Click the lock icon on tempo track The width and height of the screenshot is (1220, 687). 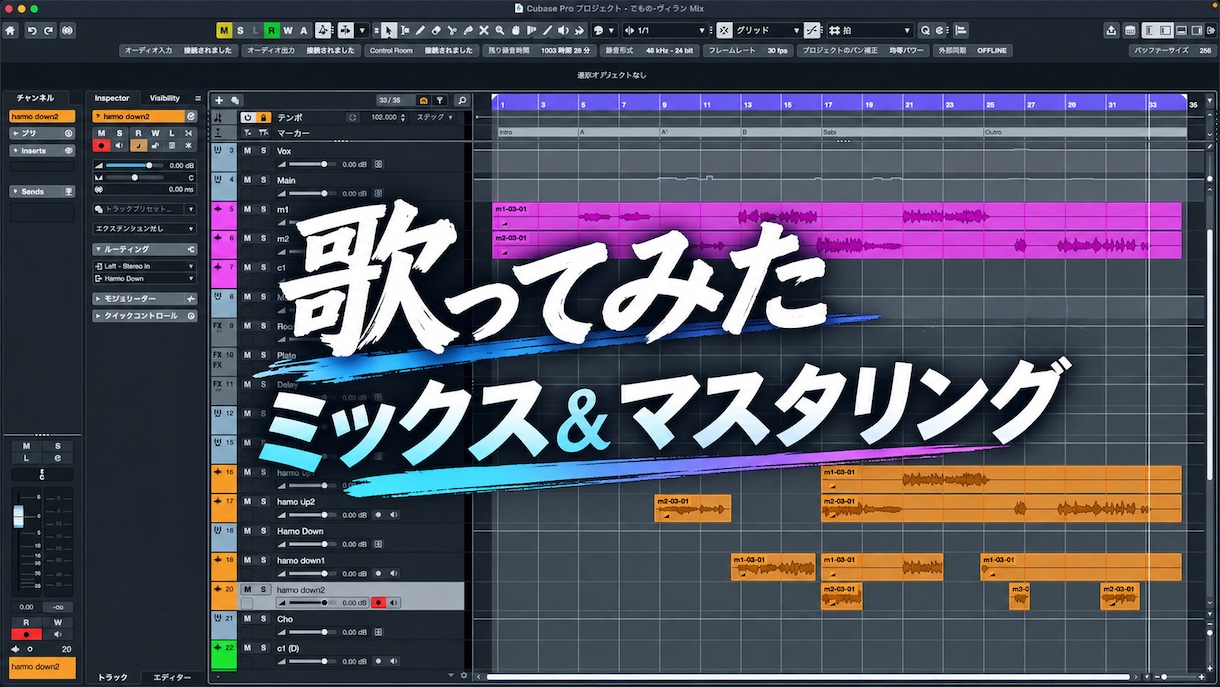(x=264, y=117)
